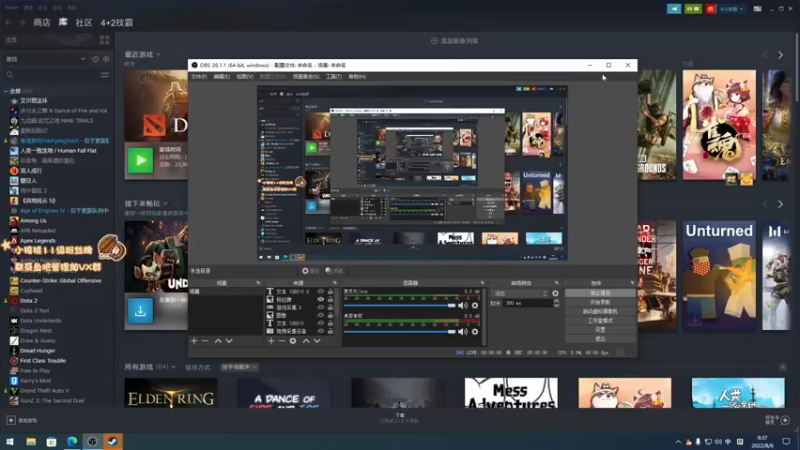
Task: Click blue download button on game card
Action: (140, 310)
